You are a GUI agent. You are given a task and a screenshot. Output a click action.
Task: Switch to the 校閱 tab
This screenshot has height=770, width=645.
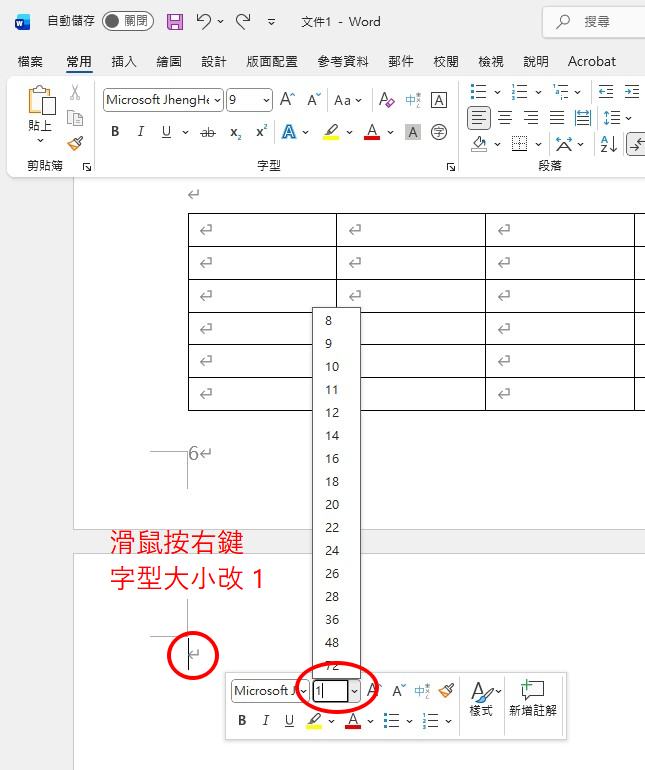[446, 61]
